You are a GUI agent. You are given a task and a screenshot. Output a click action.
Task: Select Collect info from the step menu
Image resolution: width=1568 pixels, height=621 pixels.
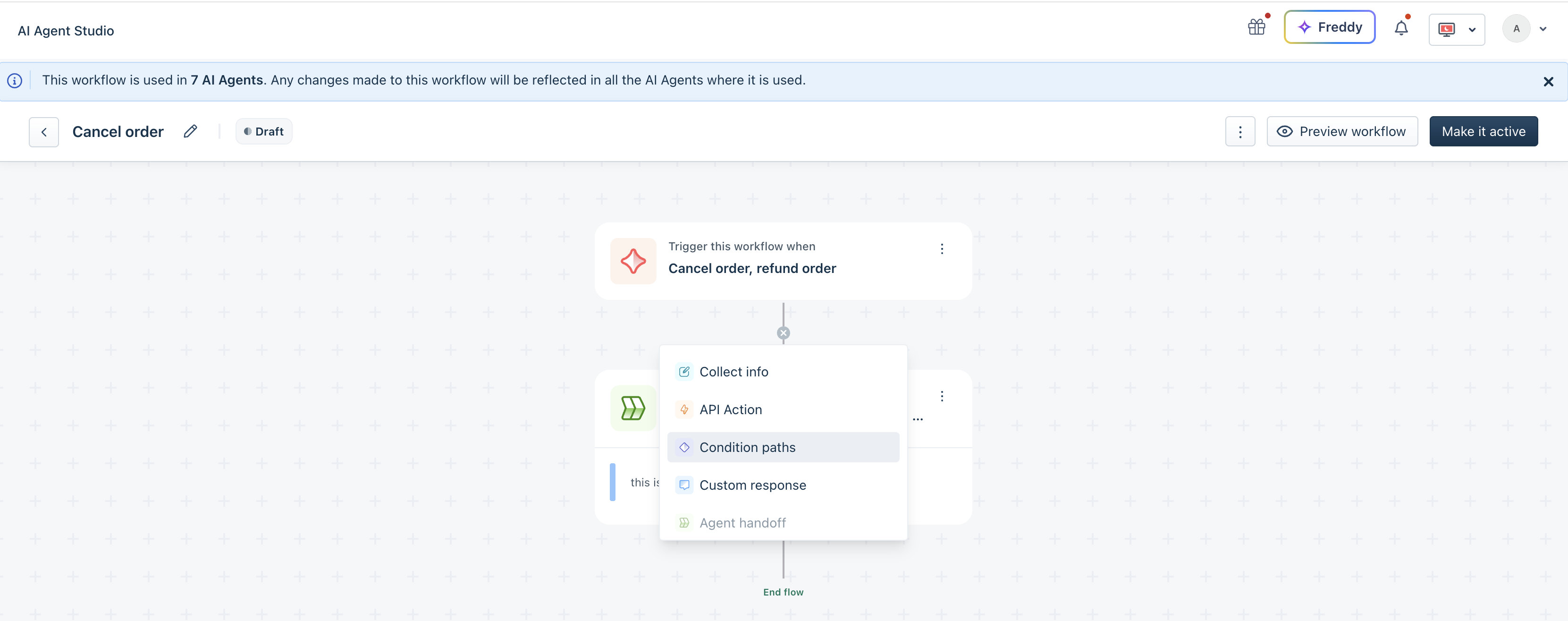click(733, 372)
